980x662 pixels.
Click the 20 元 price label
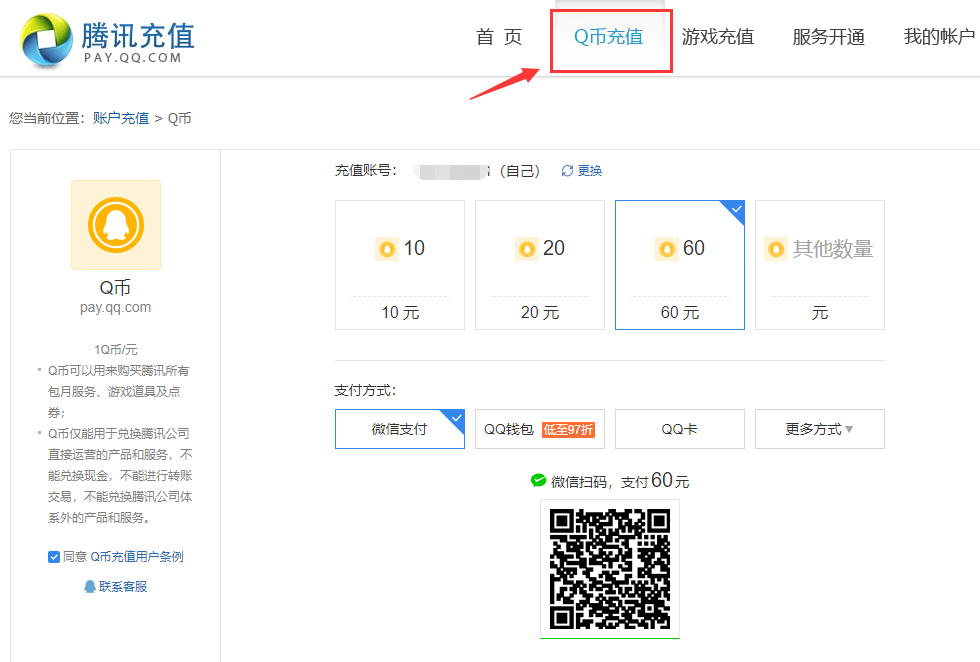pyautogui.click(x=540, y=312)
